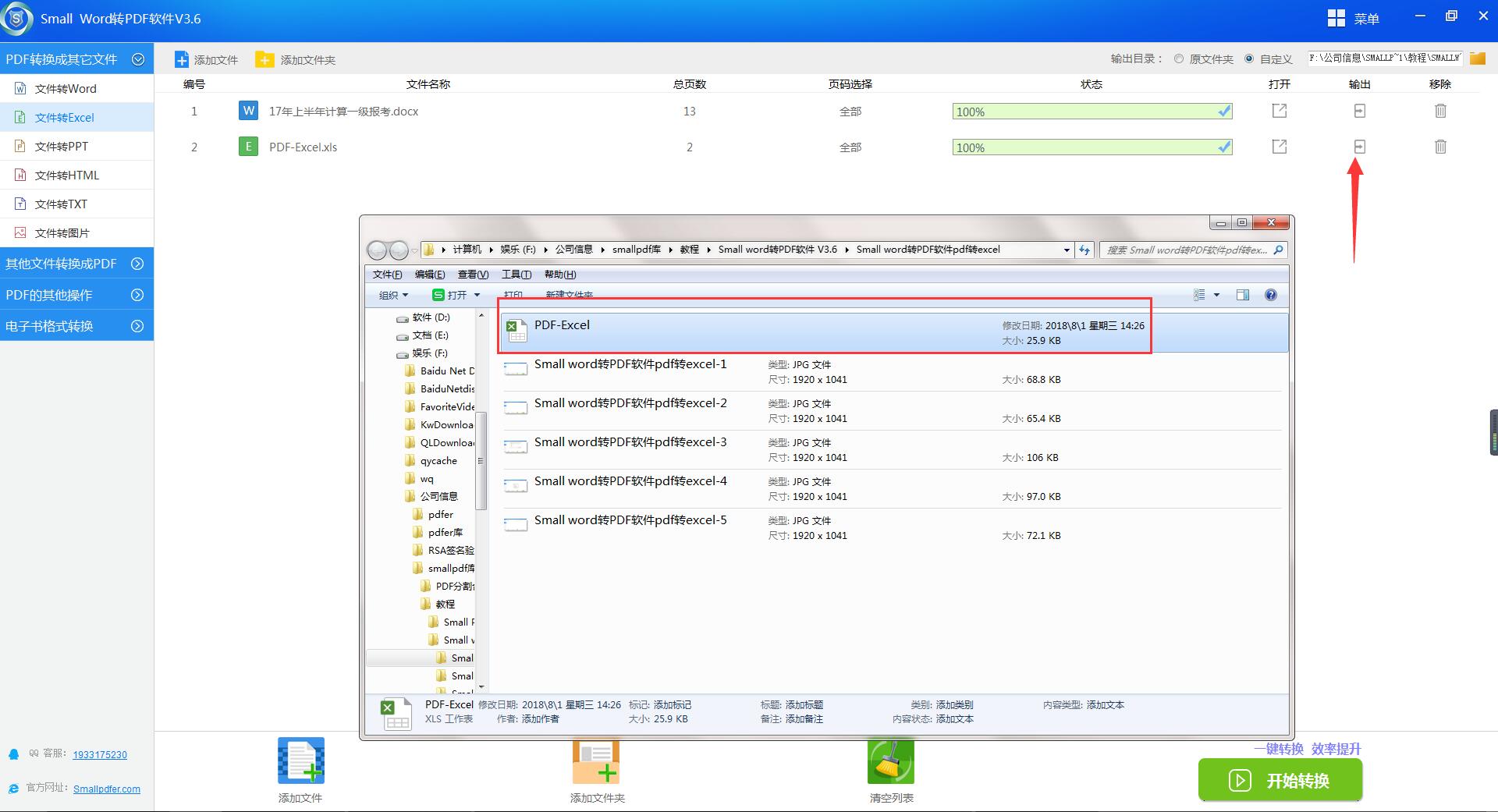Open the 菜单 grid icon in title bar
The width and height of the screenshot is (1498, 812).
tap(1336, 19)
